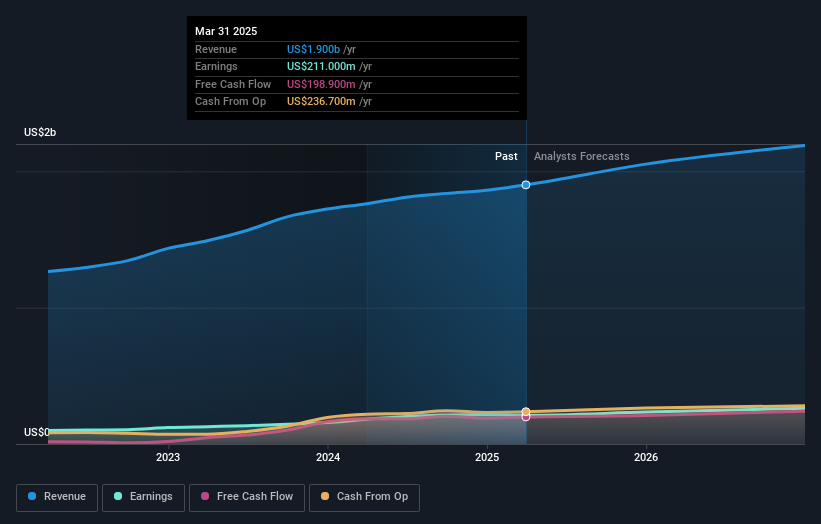Click the US$236.700m cash from op value
The image size is (821, 524).
pos(321,102)
